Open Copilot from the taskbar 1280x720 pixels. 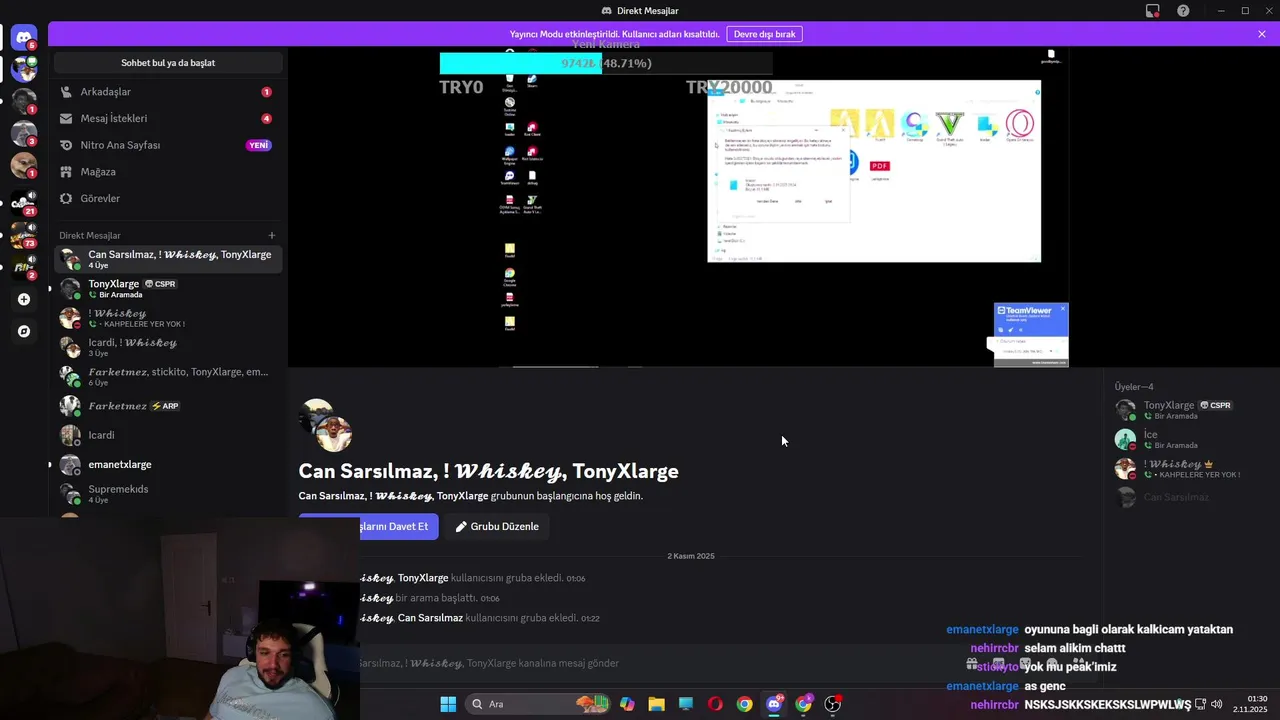coord(627,704)
